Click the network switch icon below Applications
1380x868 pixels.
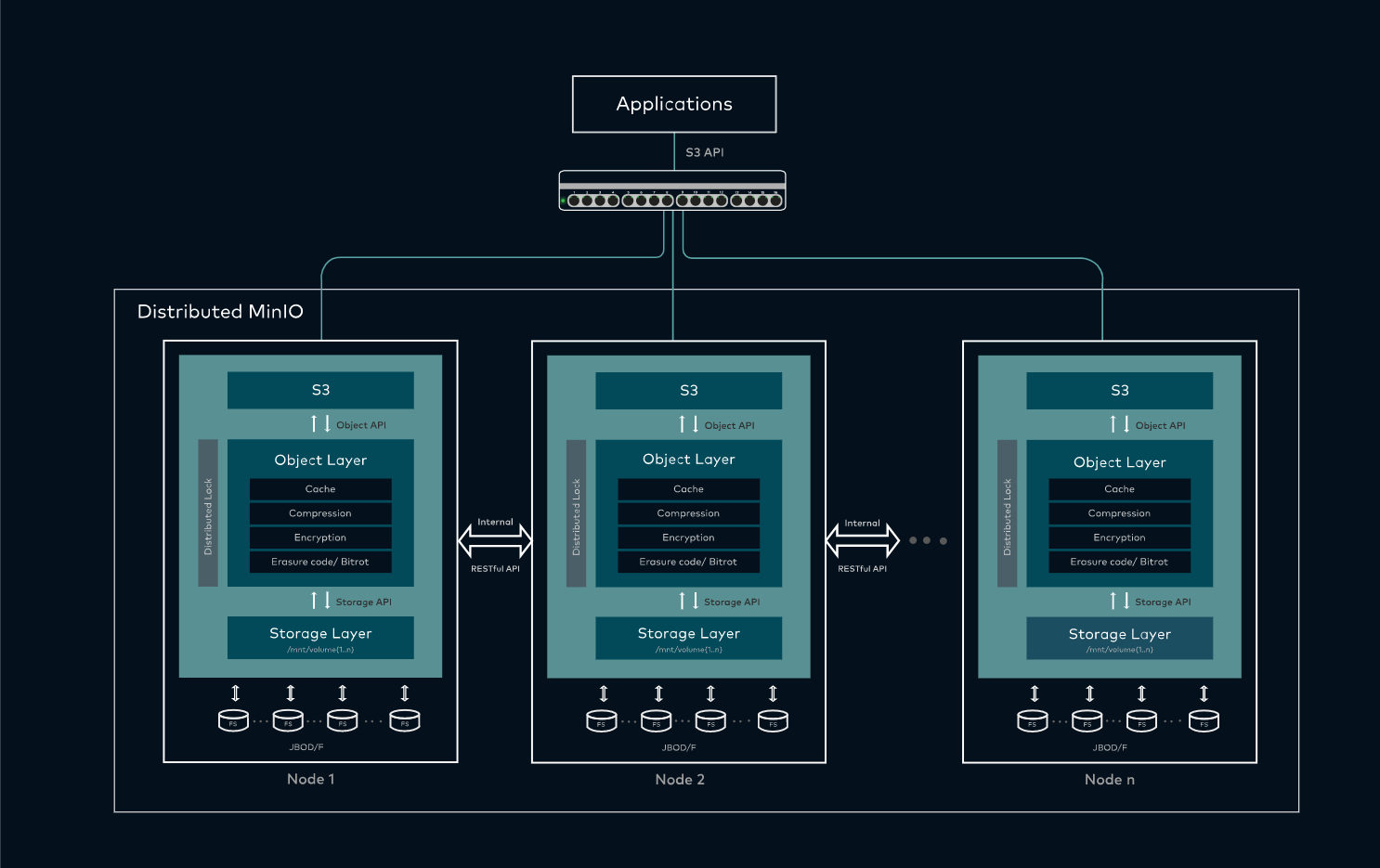point(672,192)
